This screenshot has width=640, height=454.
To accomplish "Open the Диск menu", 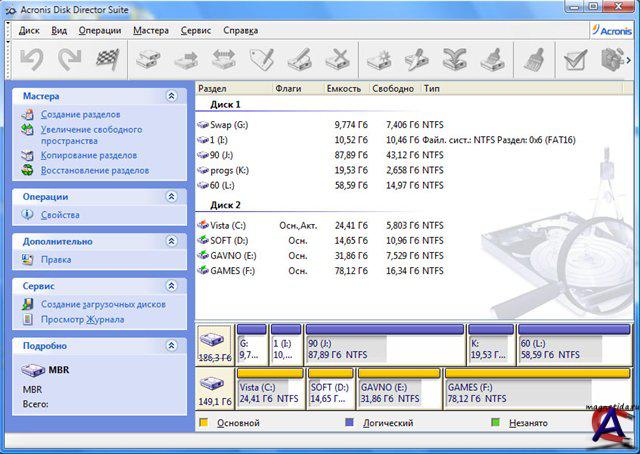I will point(29,30).
